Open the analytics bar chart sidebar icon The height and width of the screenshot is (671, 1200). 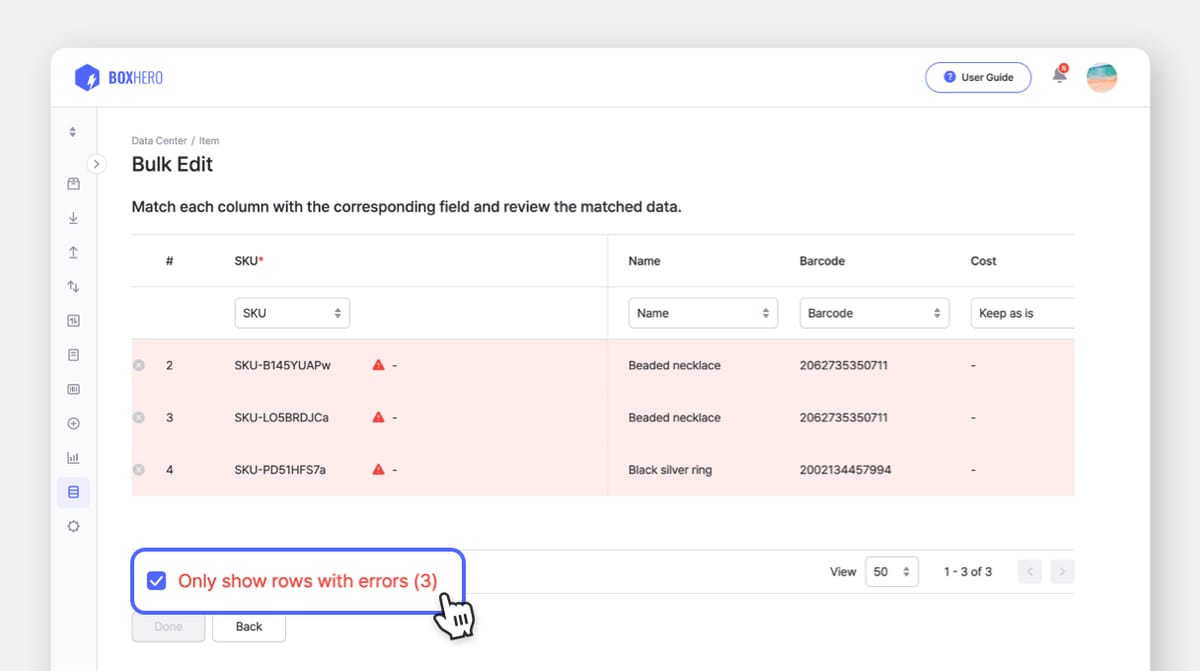click(72, 457)
